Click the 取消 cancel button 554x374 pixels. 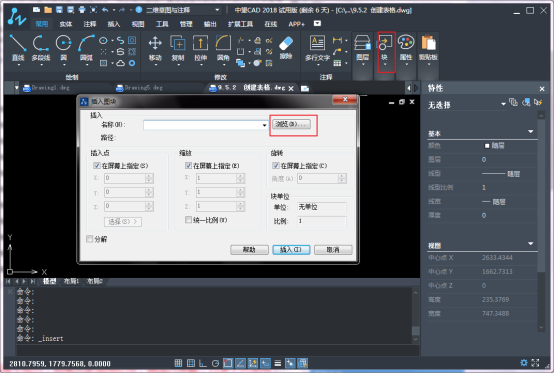click(x=333, y=250)
